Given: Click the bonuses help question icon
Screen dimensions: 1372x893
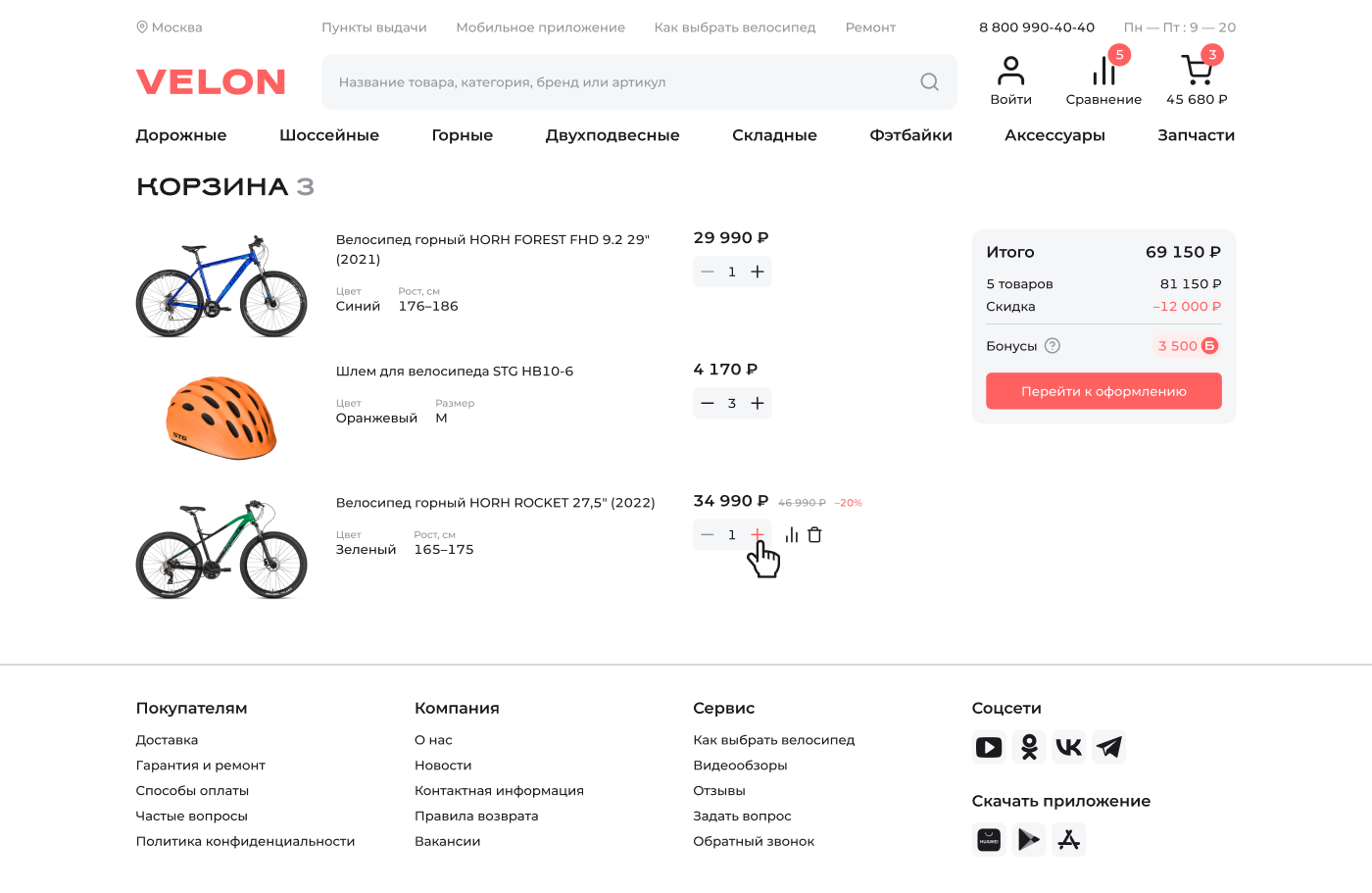Looking at the screenshot, I should 1053,346.
